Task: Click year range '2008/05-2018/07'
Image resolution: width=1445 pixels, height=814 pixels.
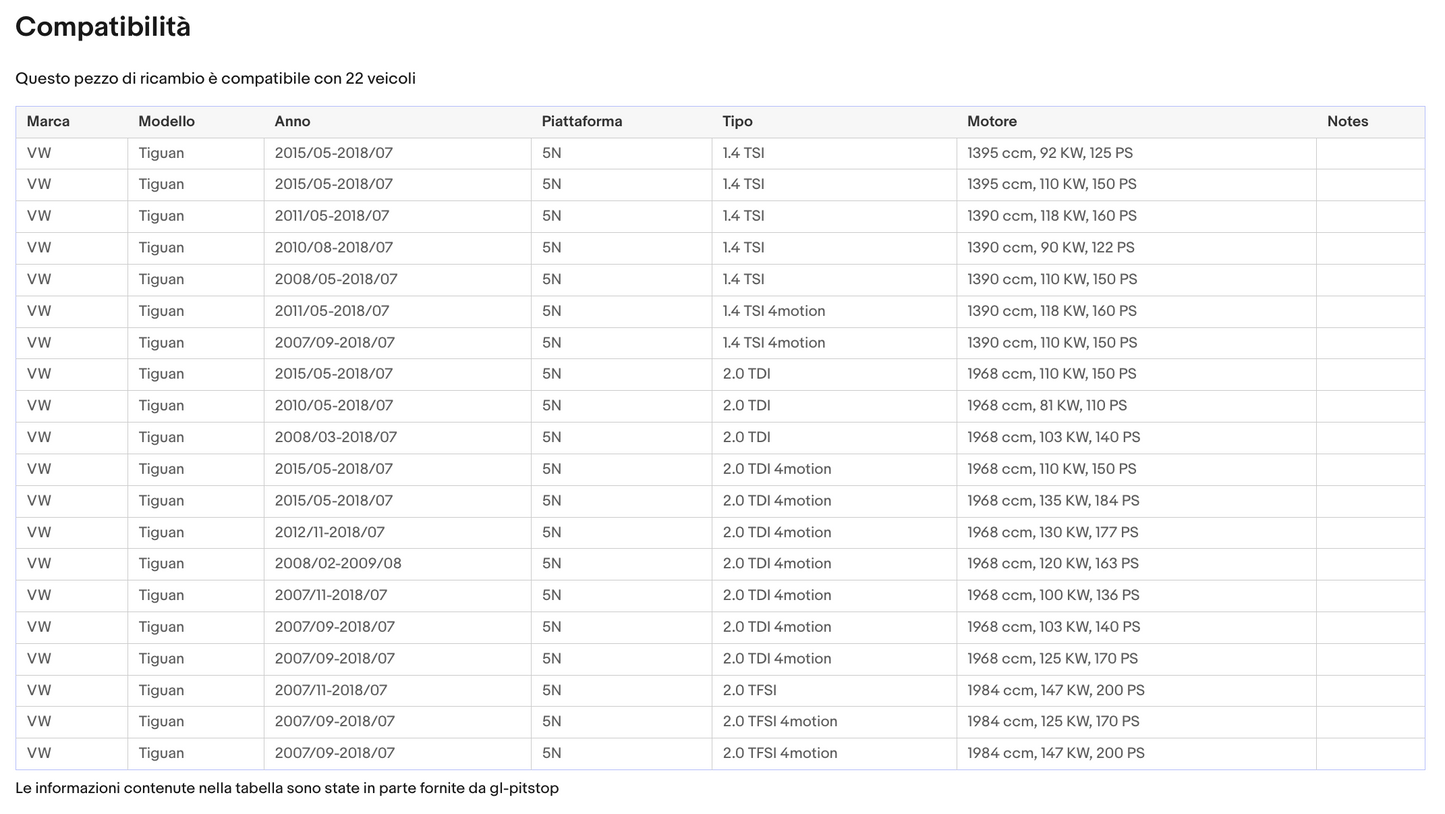Action: (336, 279)
